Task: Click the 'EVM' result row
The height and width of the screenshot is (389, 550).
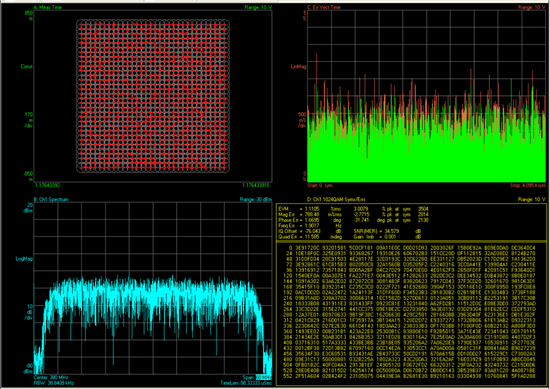Action: click(353, 209)
